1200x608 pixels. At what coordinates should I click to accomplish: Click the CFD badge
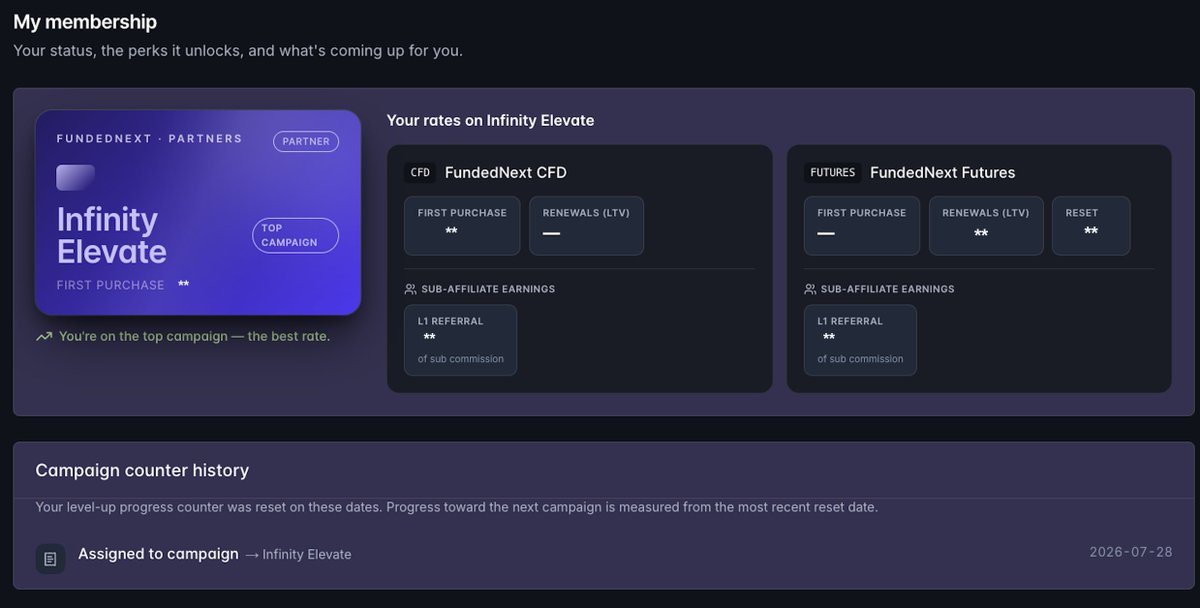[420, 173]
